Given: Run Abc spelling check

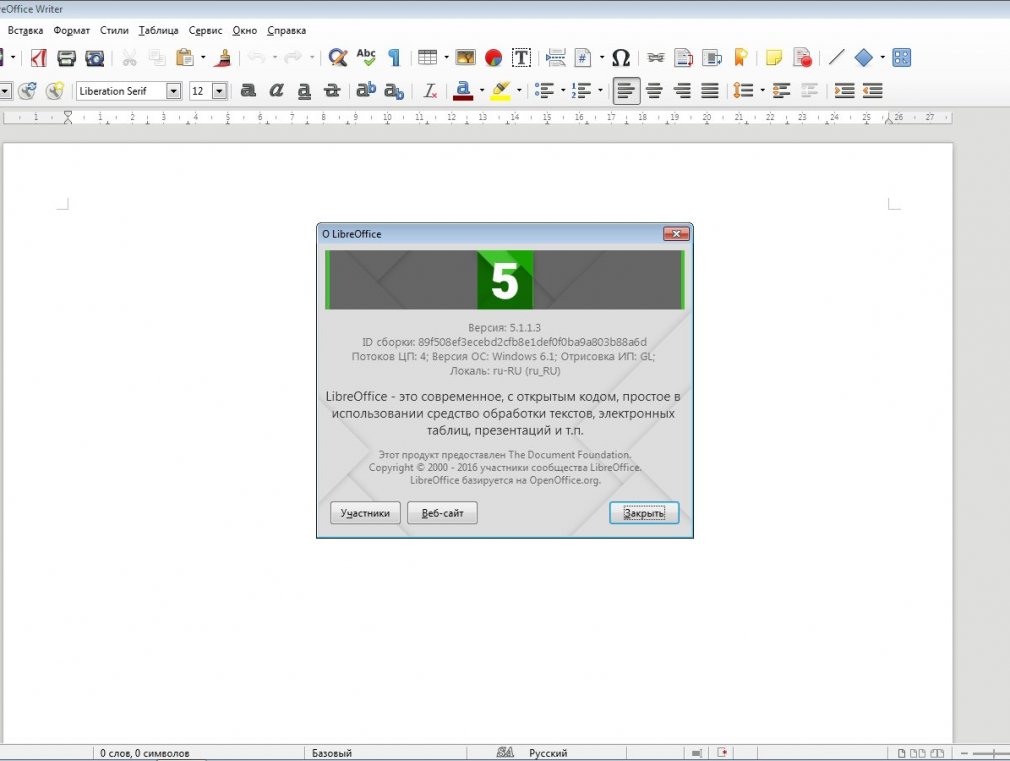Looking at the screenshot, I should (366, 58).
